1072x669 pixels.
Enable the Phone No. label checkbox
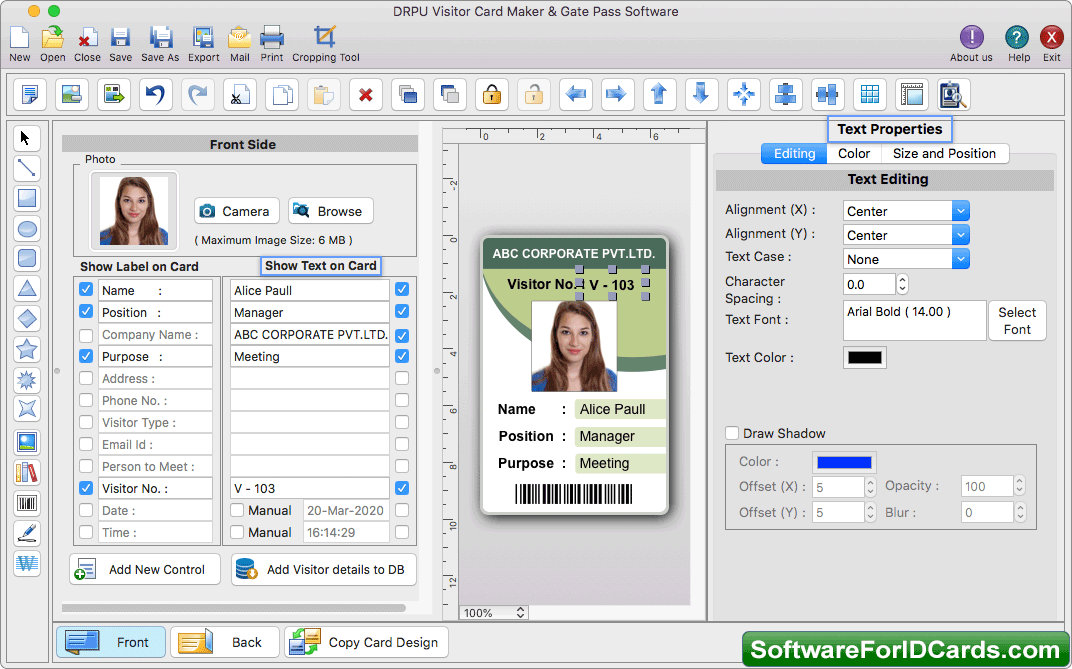click(x=85, y=400)
